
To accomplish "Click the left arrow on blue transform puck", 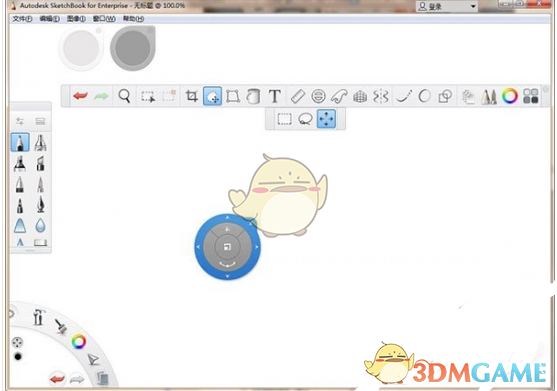I will point(198,246).
